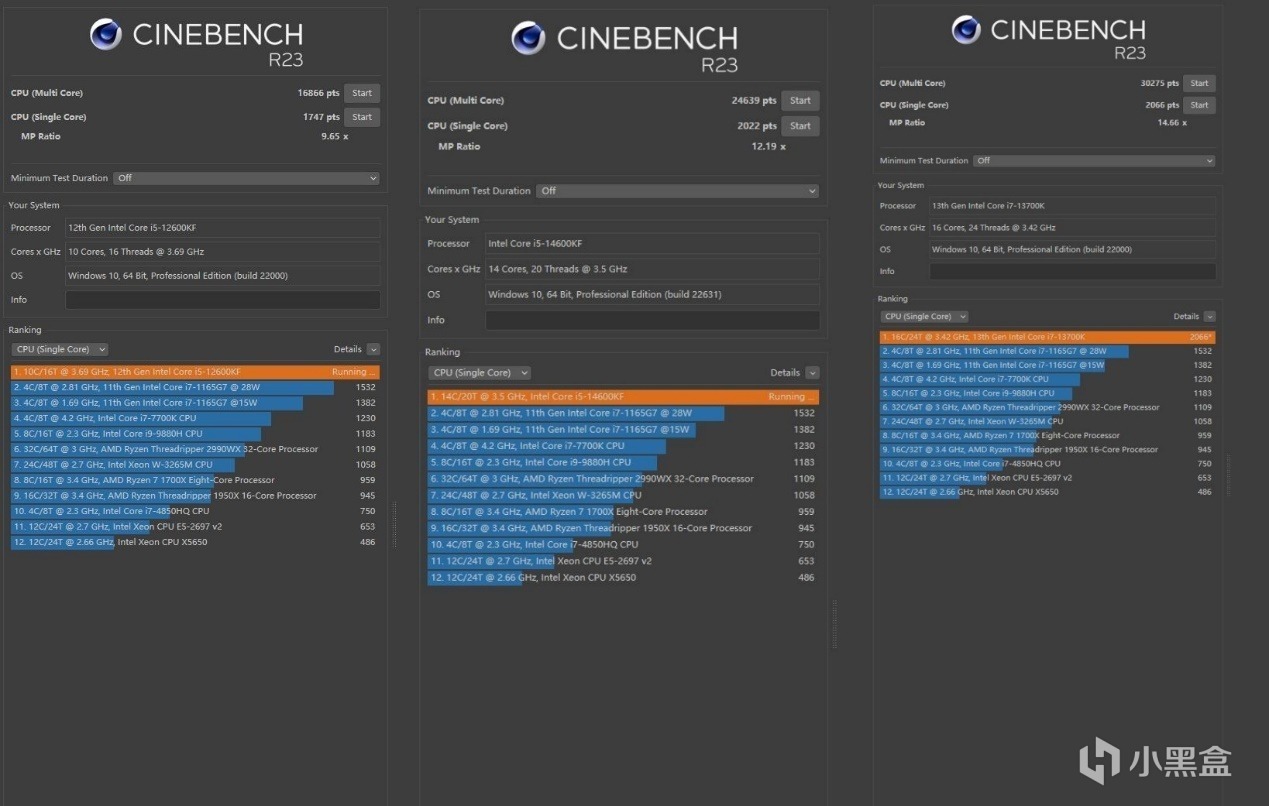Open Minimum Test Duration dropdown in 14600KF window

click(678, 191)
